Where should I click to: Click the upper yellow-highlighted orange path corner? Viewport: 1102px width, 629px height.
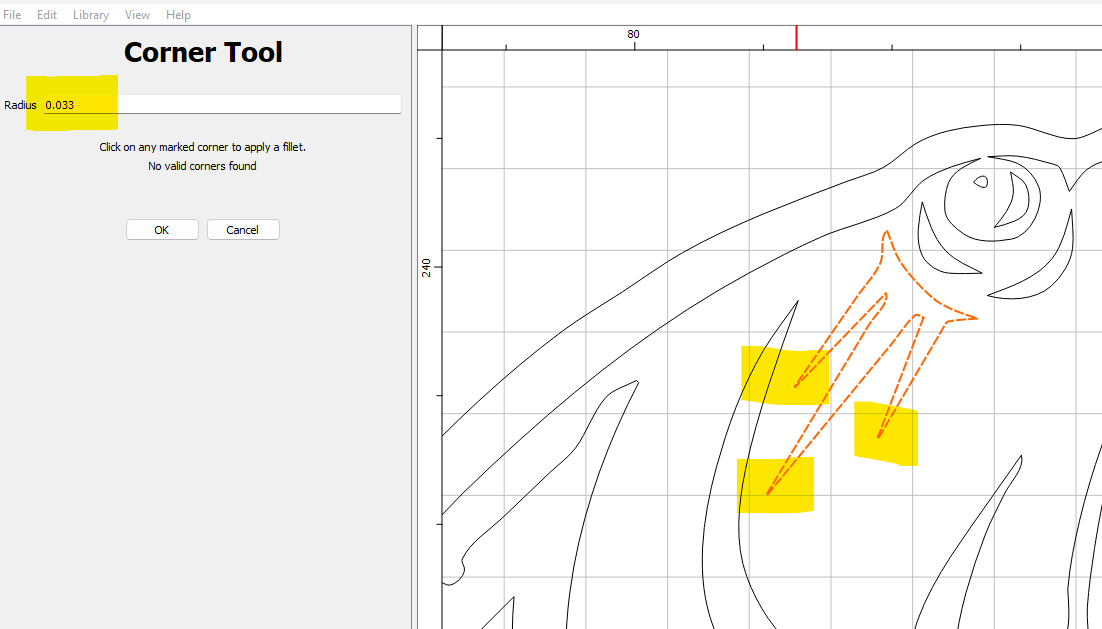tap(795, 386)
